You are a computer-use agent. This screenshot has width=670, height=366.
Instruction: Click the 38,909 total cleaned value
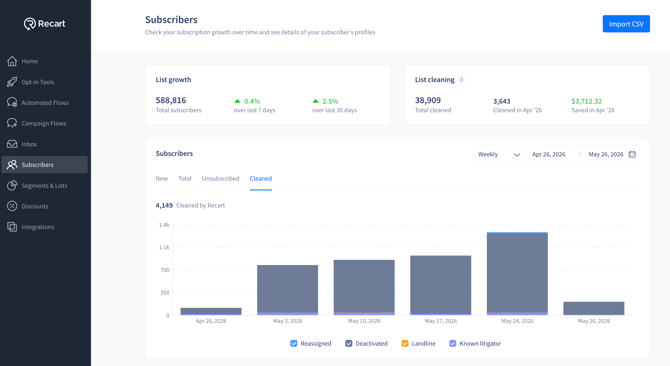[428, 100]
